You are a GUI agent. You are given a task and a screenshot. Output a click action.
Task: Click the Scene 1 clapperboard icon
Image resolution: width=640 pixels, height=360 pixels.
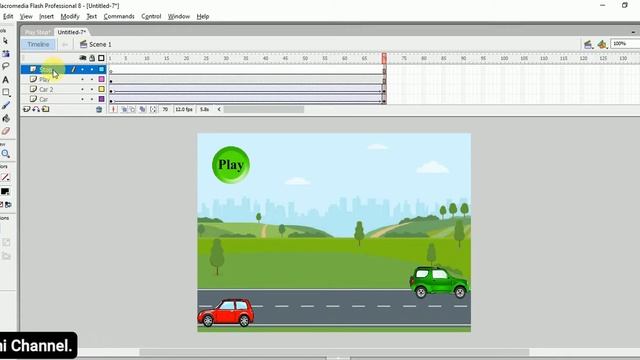pyautogui.click(x=84, y=44)
